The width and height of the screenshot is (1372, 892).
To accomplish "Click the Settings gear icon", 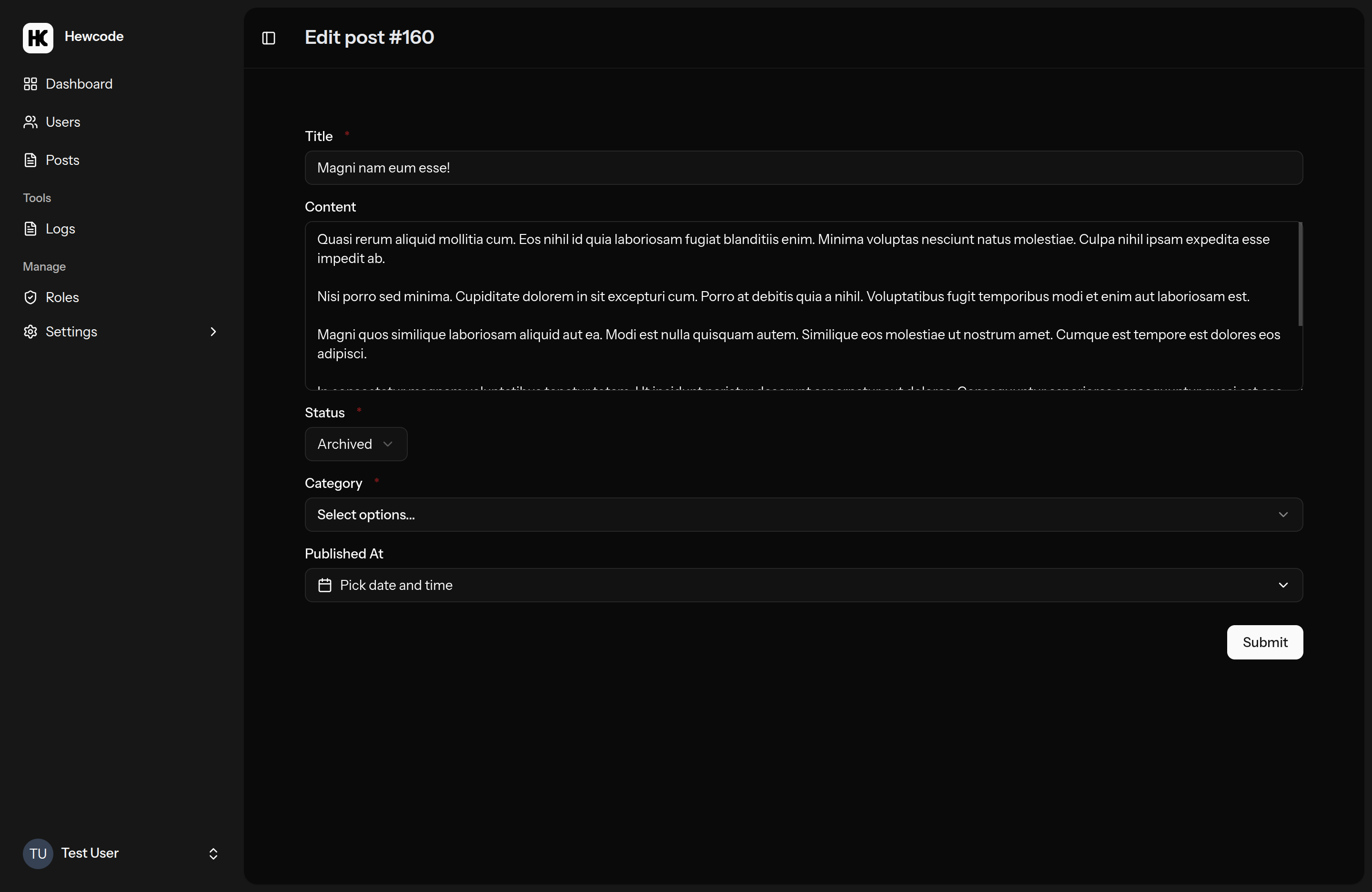I will (31, 332).
